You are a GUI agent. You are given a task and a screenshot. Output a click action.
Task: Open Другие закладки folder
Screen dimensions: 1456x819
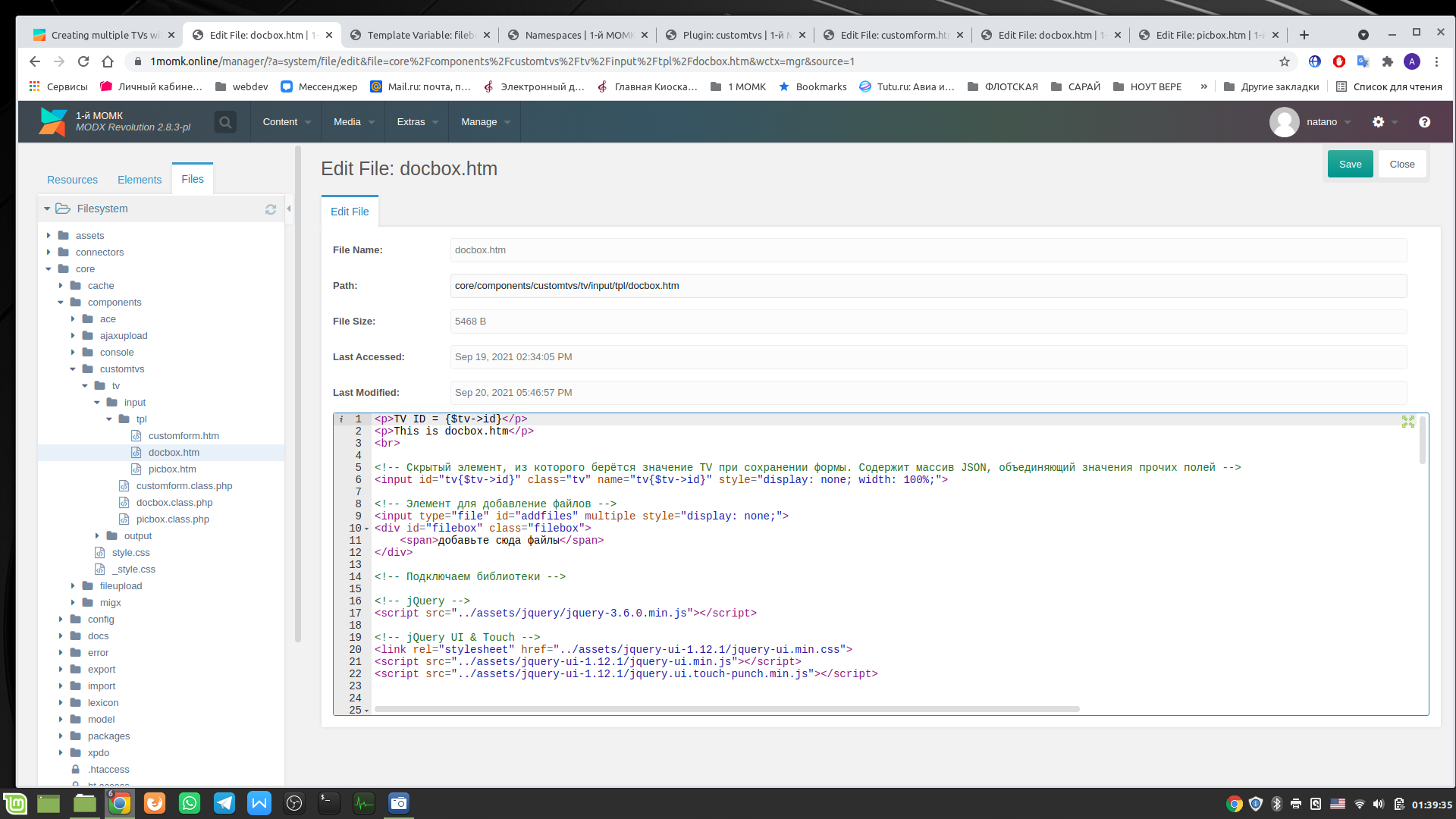[x=1271, y=86]
